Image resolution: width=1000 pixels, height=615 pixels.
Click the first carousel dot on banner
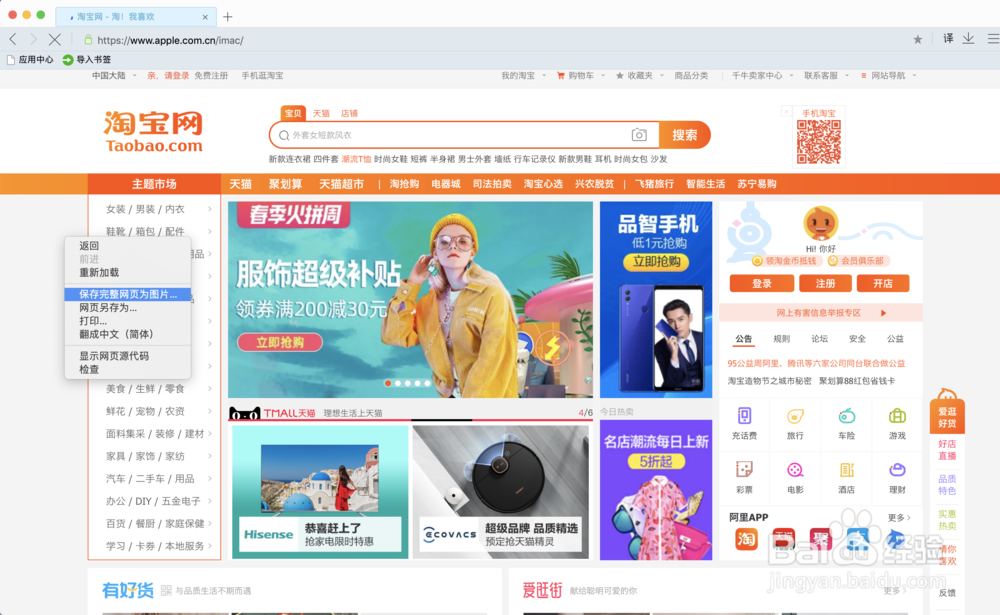click(x=388, y=383)
